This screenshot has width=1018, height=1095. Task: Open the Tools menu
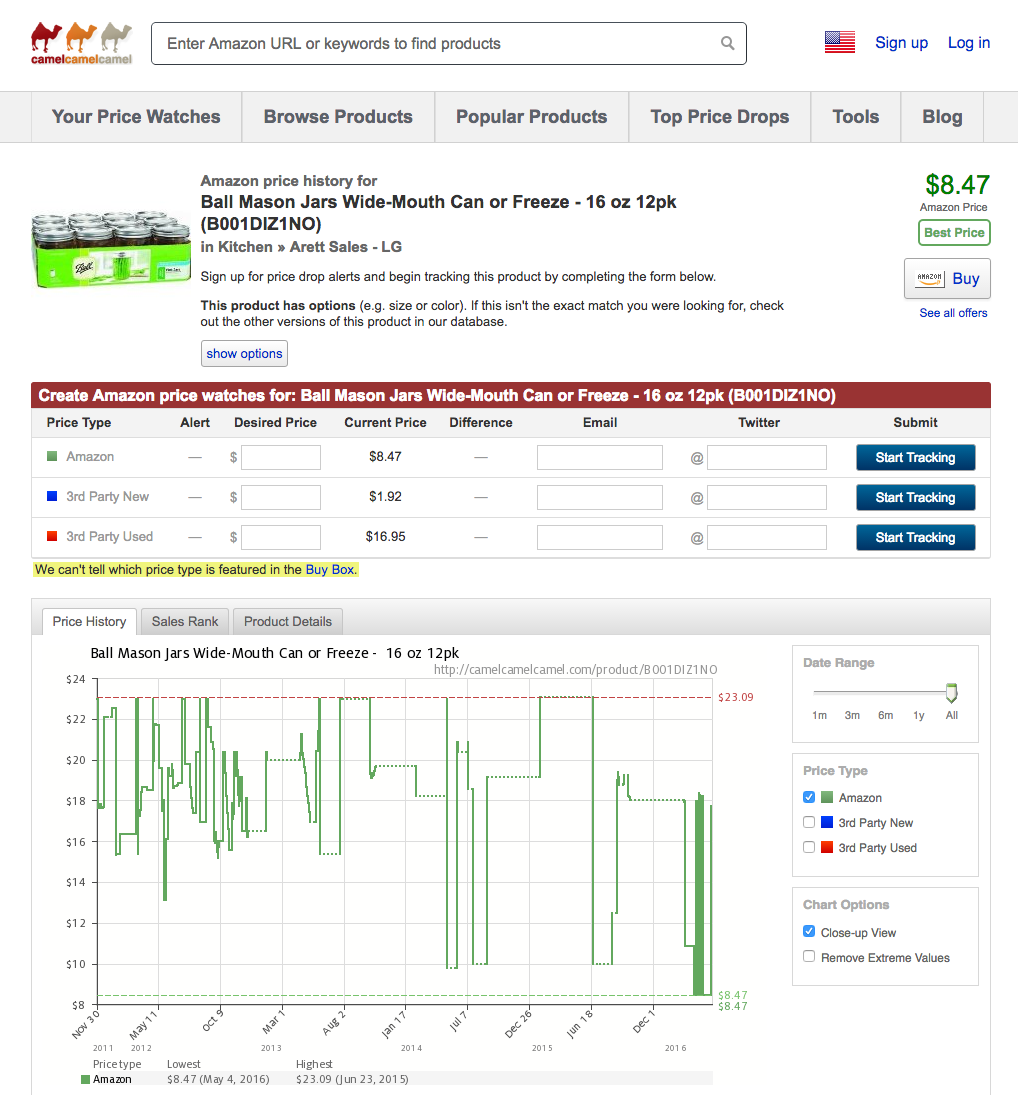coord(856,117)
